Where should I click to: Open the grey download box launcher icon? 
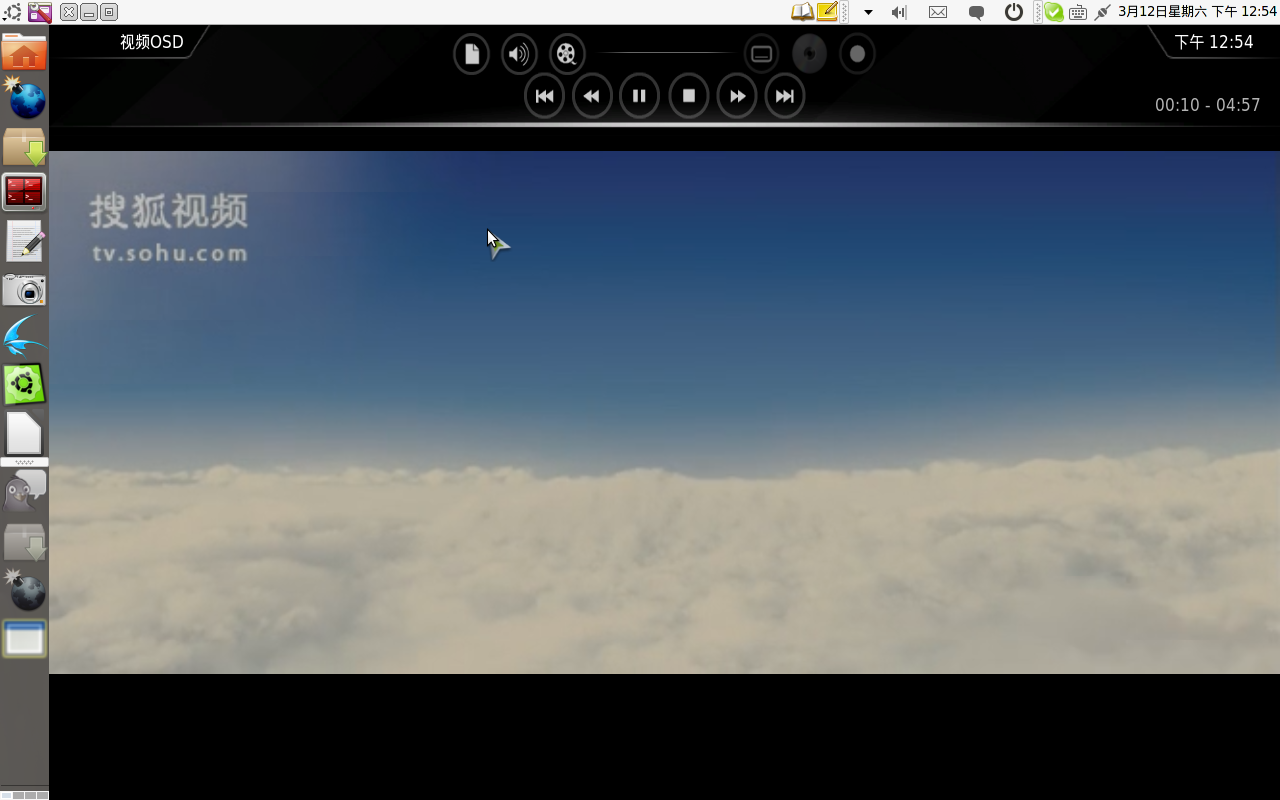click(x=24, y=542)
